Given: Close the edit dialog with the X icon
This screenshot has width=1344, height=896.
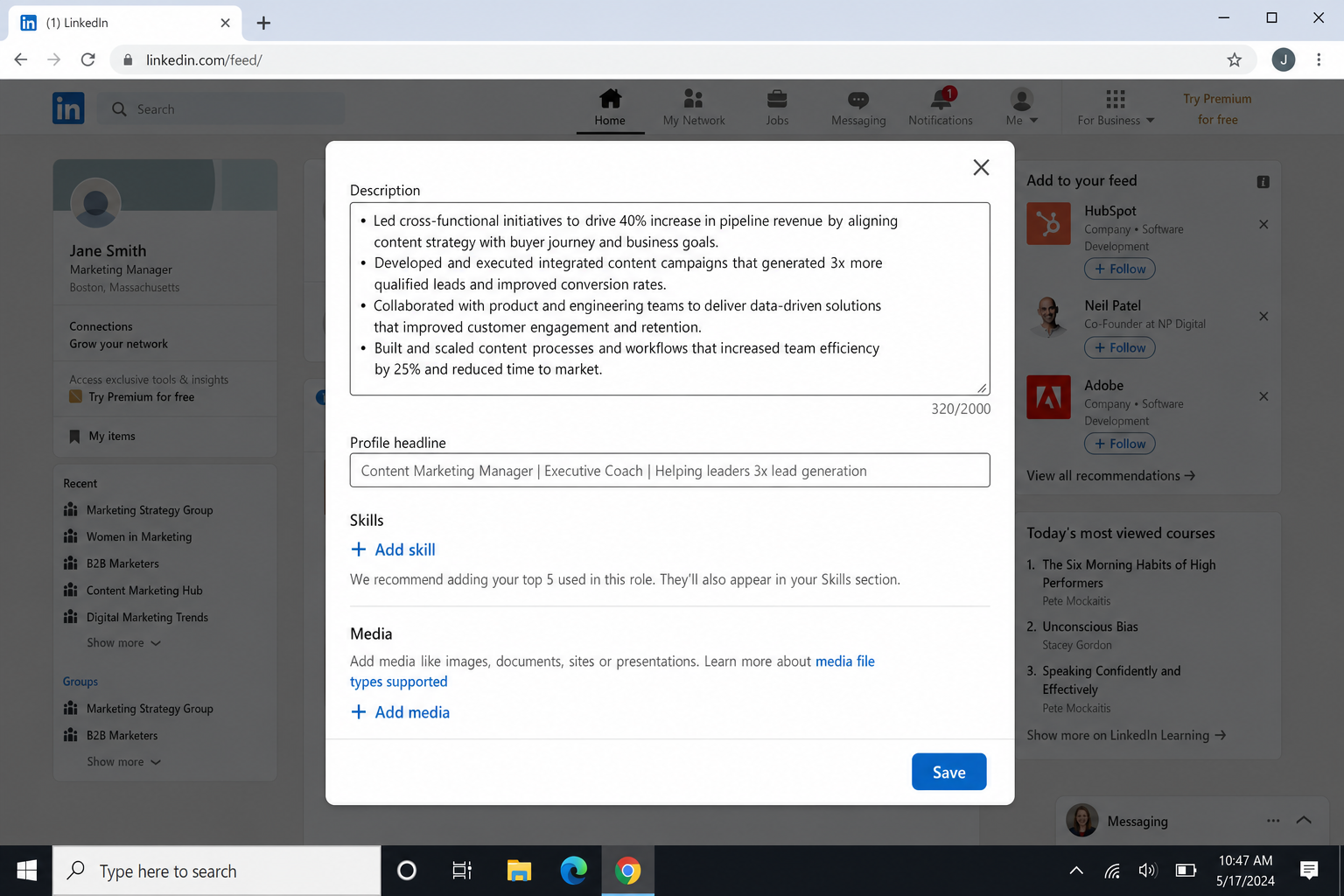Looking at the screenshot, I should 981,167.
